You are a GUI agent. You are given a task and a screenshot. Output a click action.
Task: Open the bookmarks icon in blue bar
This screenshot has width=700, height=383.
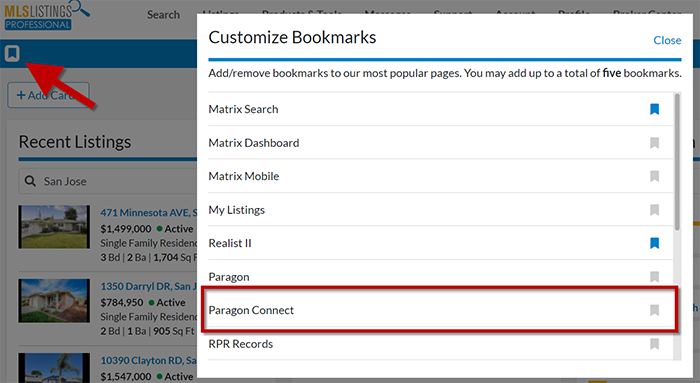point(12,54)
